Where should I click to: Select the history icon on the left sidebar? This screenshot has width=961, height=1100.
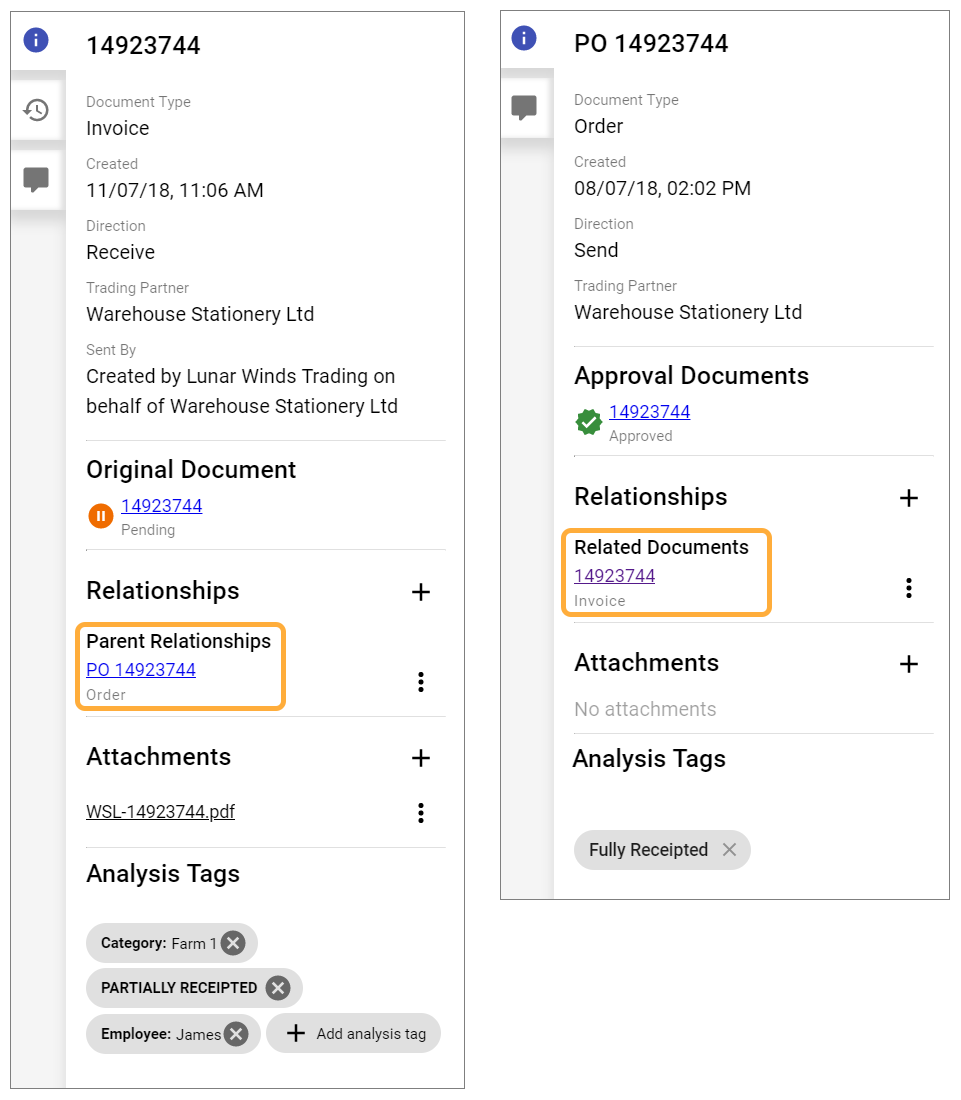[36, 109]
